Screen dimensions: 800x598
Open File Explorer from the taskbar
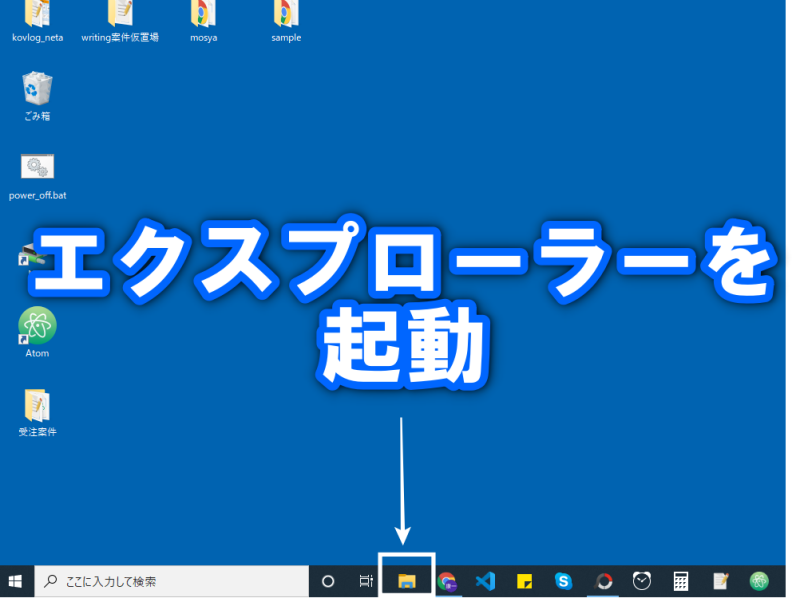(407, 581)
